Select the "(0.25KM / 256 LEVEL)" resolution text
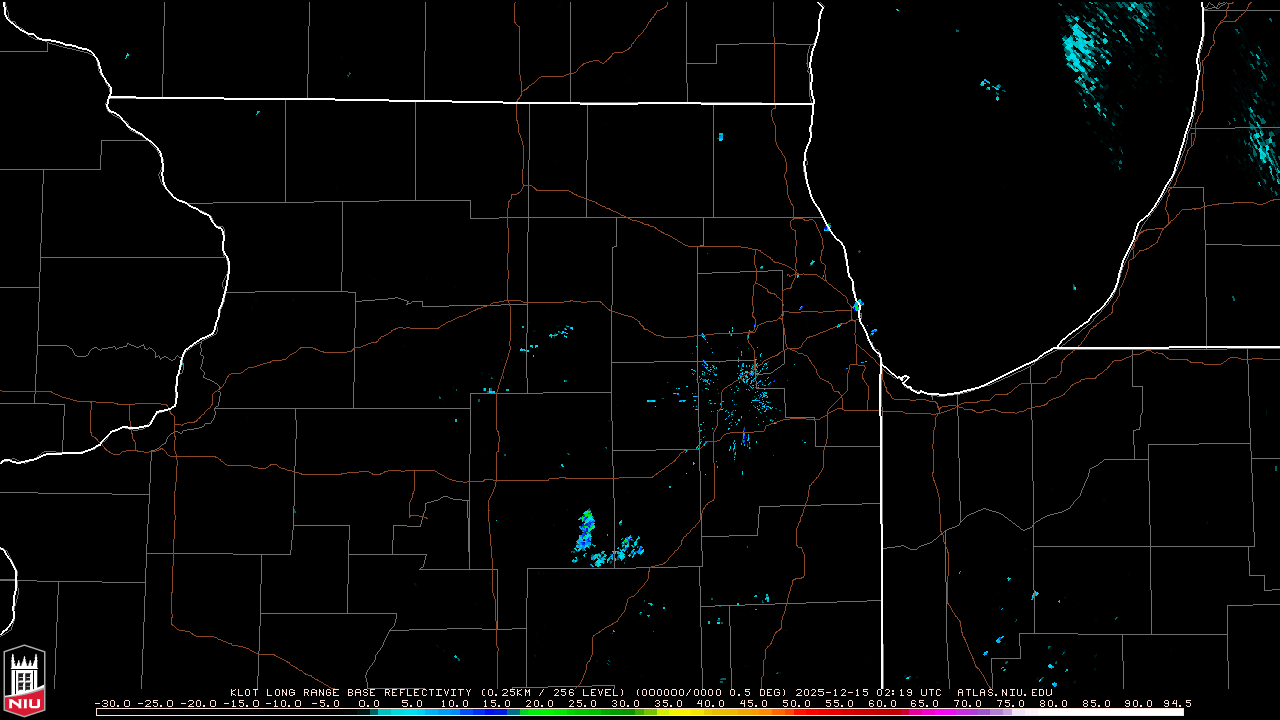Screen dimensions: 1280x720 tap(552, 692)
